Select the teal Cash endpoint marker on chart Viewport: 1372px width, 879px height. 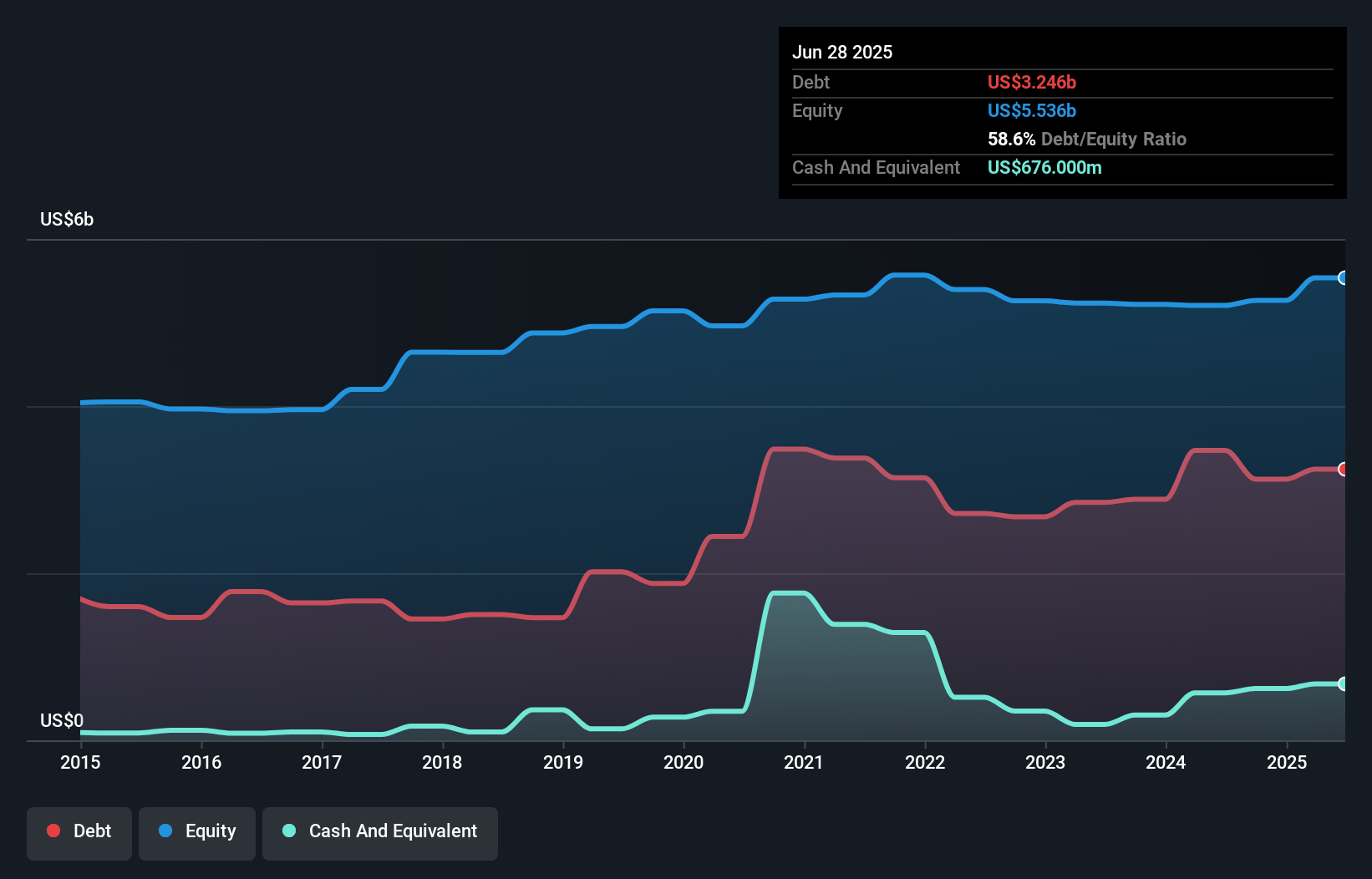pyautogui.click(x=1344, y=684)
